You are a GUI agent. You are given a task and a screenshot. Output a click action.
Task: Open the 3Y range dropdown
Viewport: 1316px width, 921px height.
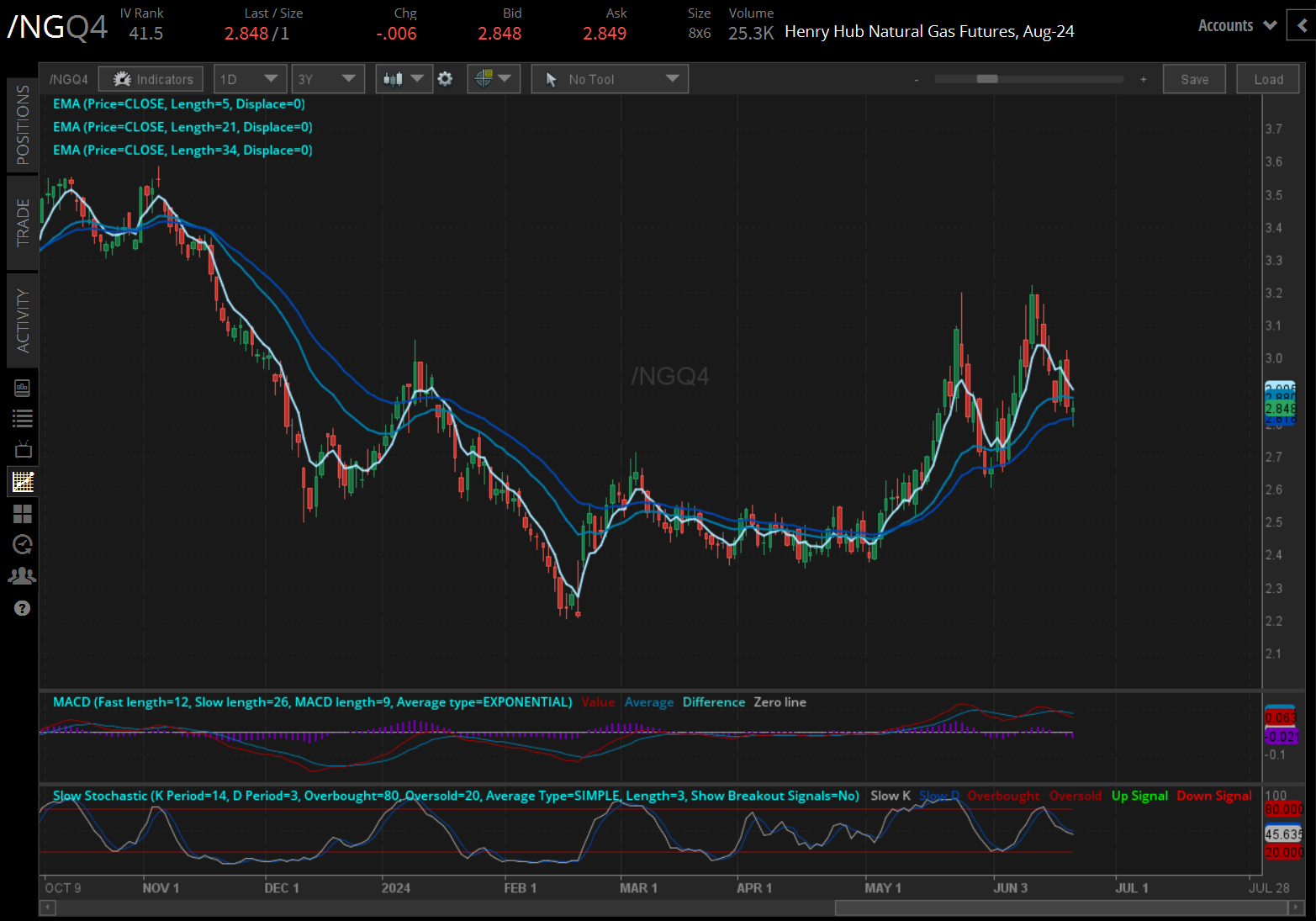point(327,78)
